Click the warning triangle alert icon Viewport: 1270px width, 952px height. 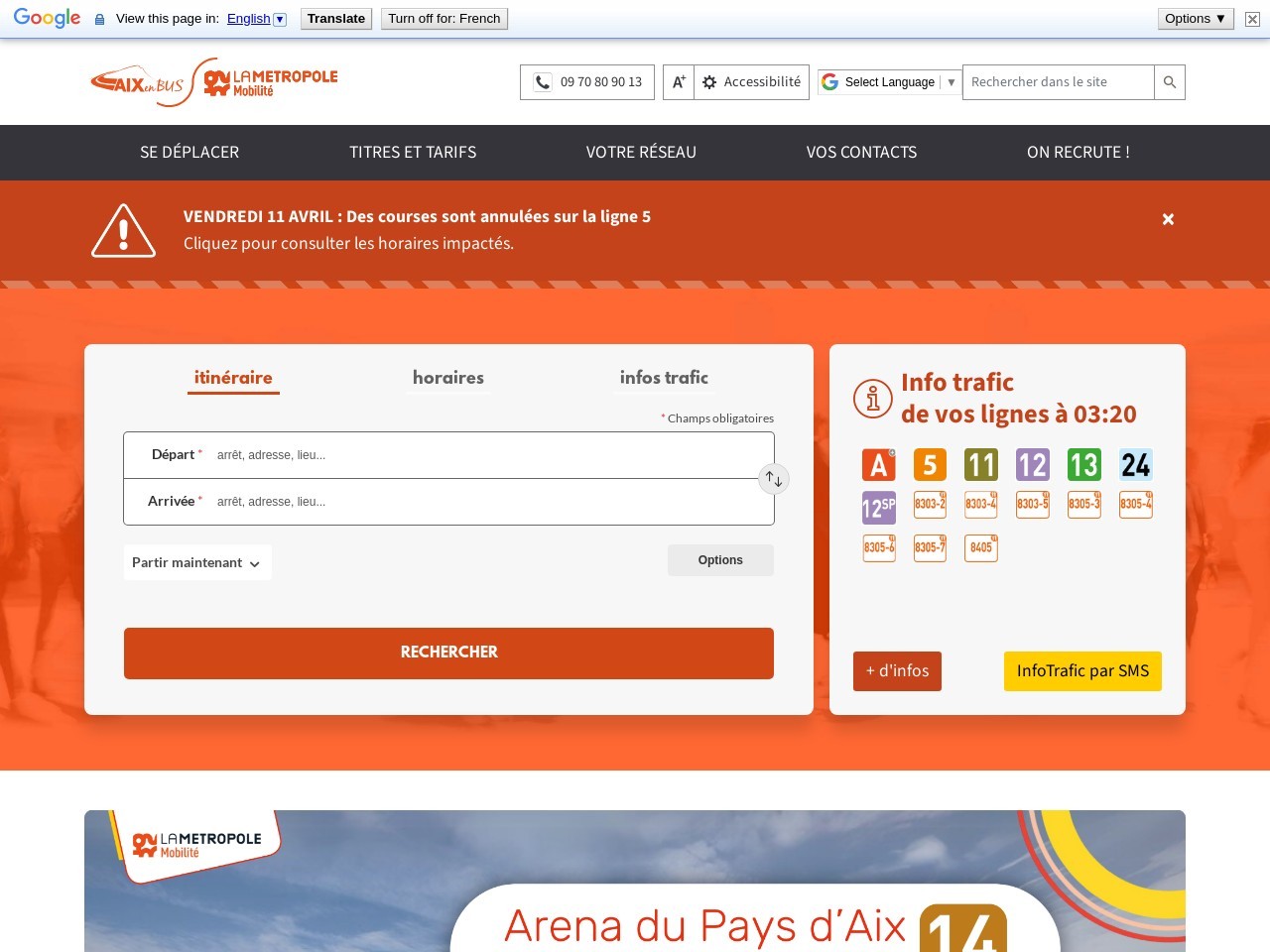pos(123,230)
